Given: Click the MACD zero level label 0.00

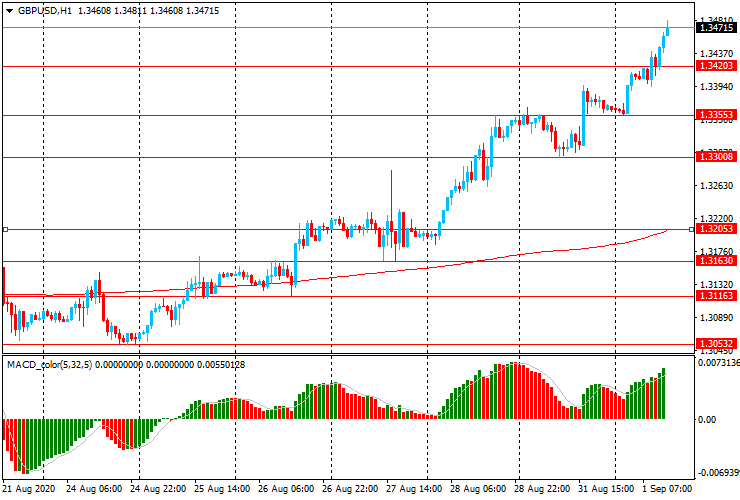Looking at the screenshot, I should coord(706,419).
